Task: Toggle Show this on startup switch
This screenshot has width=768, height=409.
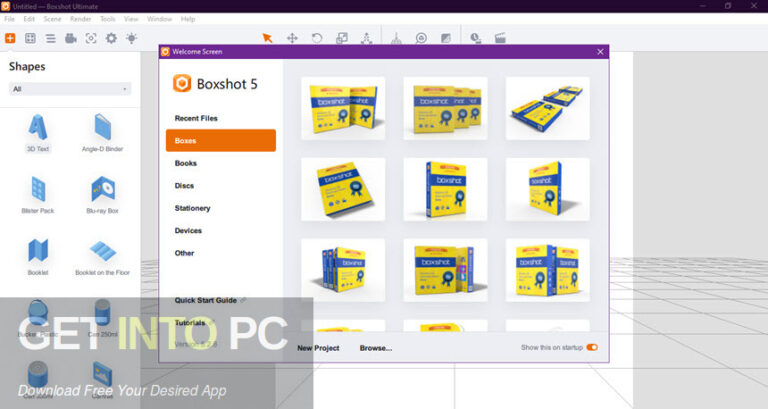Action: point(592,347)
